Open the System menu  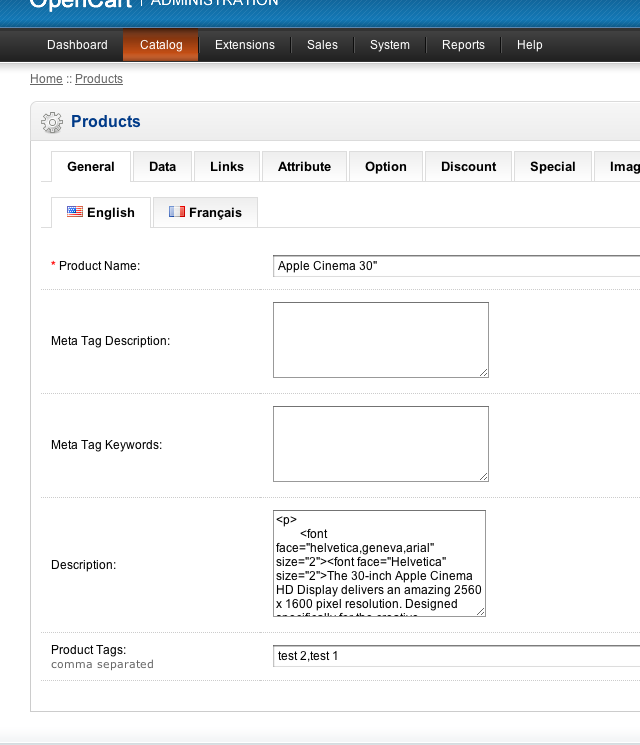[390, 45]
